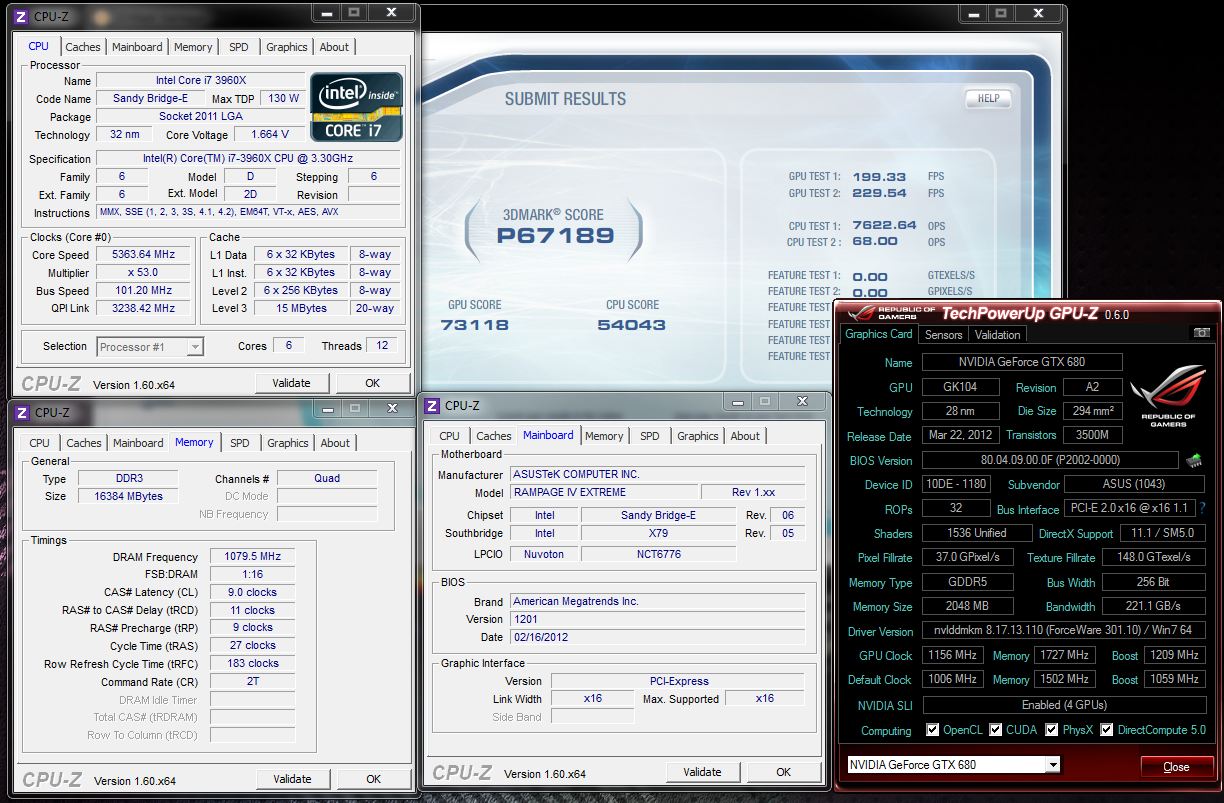Viewport: 1224px width, 803px height.
Task: Click the CPU-Z title icon of CPU window
Action: click(21, 16)
